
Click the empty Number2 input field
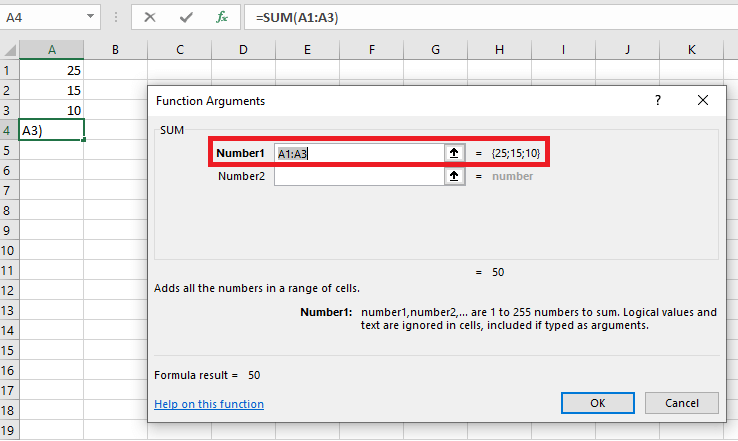coord(358,176)
